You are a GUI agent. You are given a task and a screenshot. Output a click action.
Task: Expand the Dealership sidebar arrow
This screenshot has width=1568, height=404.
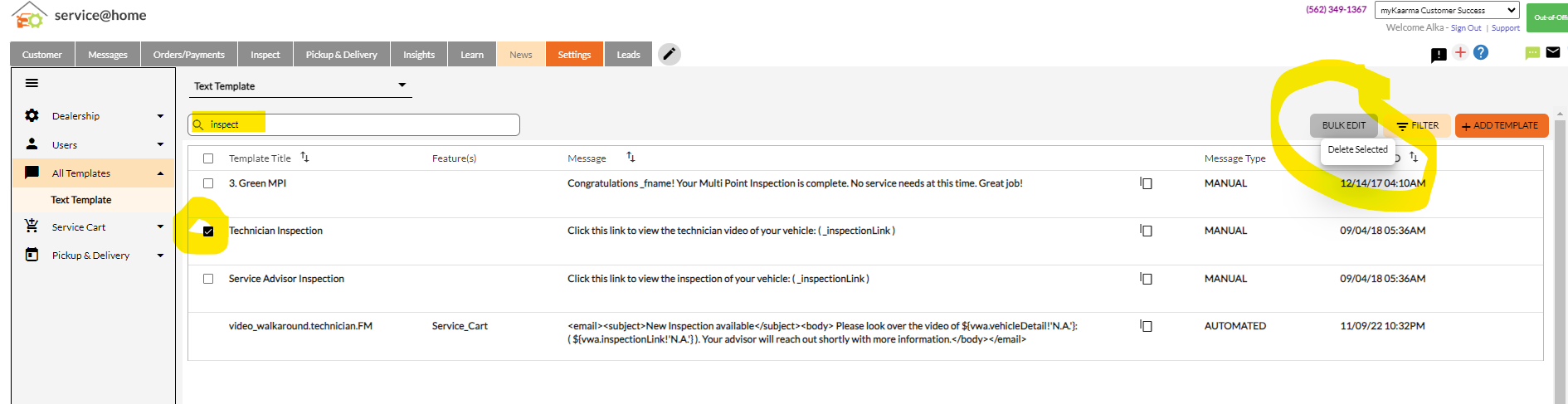pos(160,116)
